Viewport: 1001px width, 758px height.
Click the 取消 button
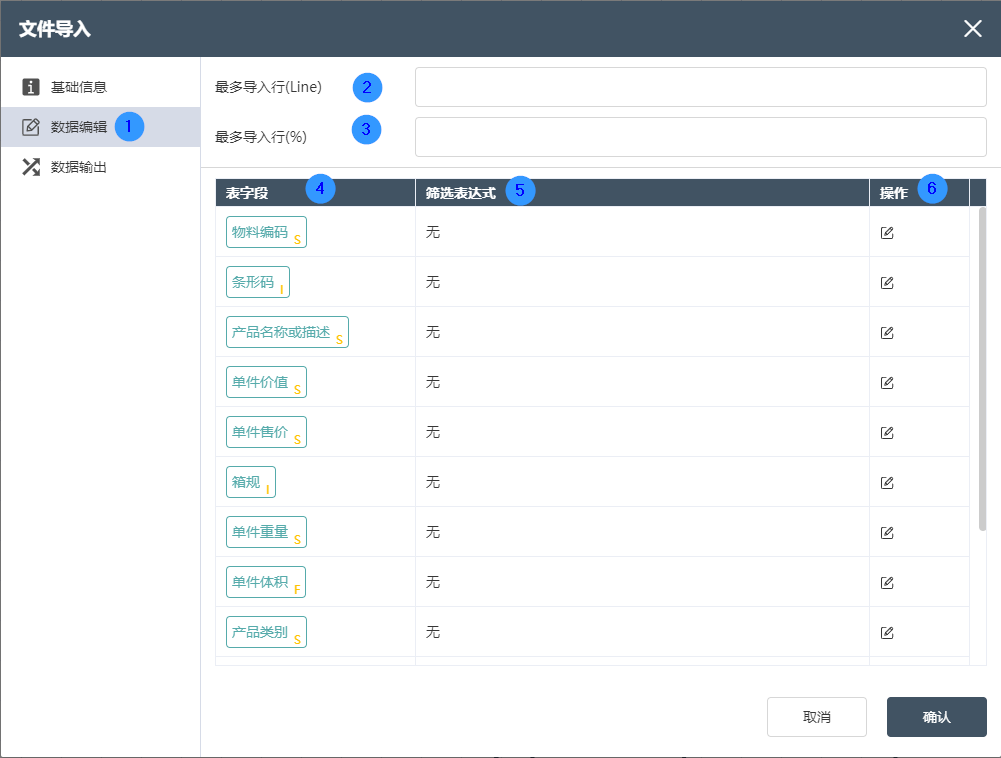tap(816, 717)
